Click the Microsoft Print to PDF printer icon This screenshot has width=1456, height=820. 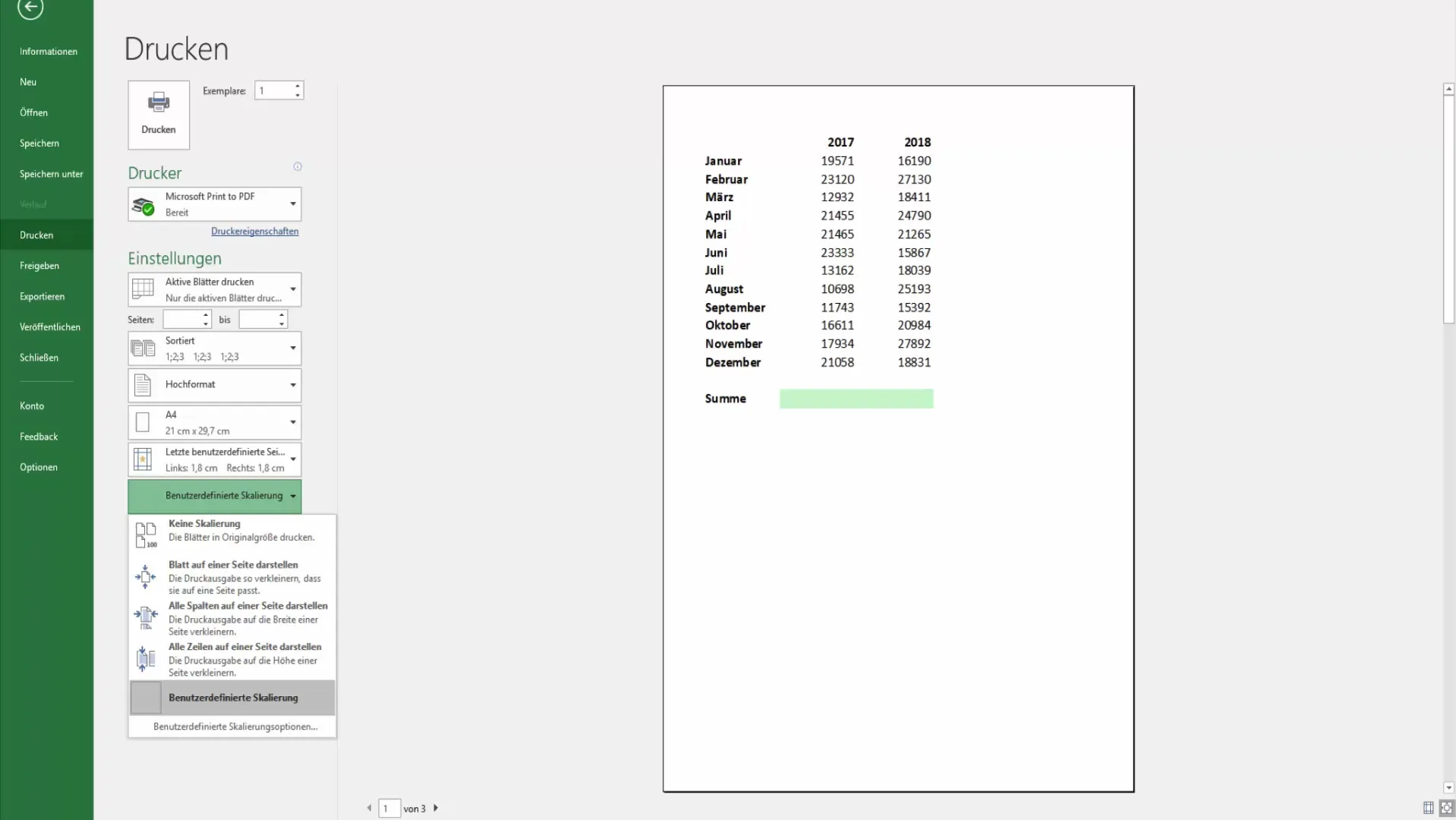143,205
